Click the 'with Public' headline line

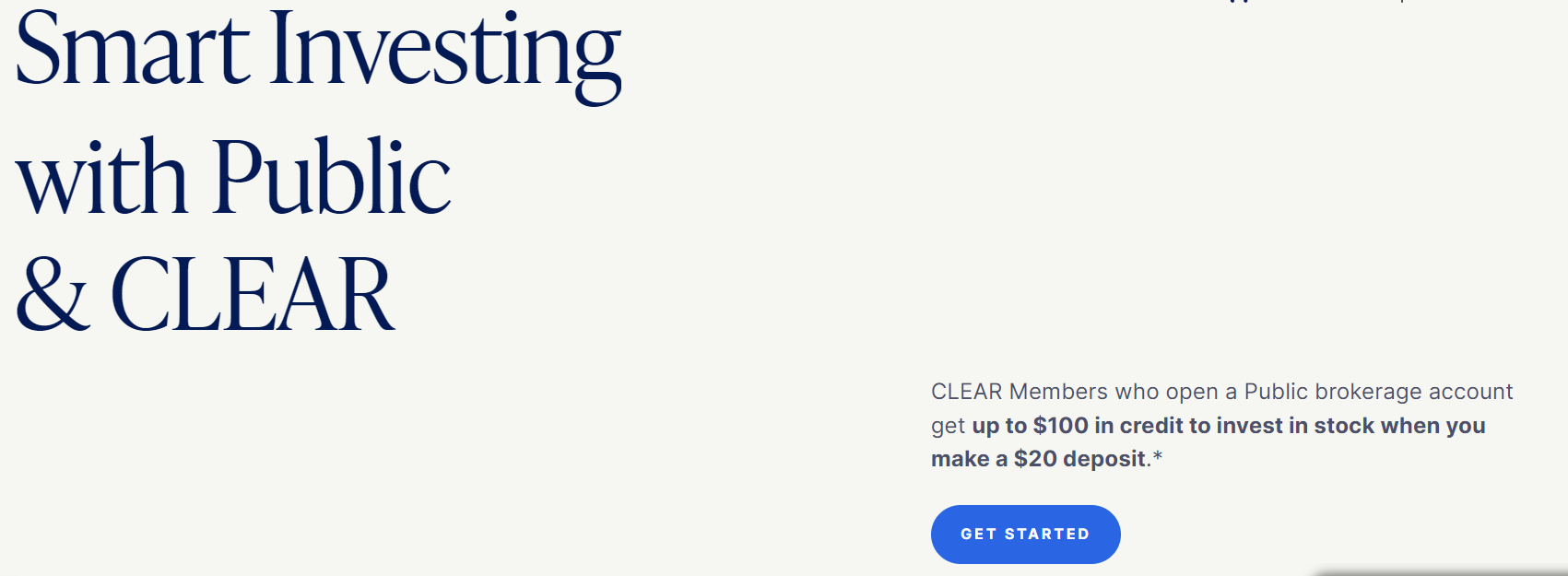click(233, 177)
